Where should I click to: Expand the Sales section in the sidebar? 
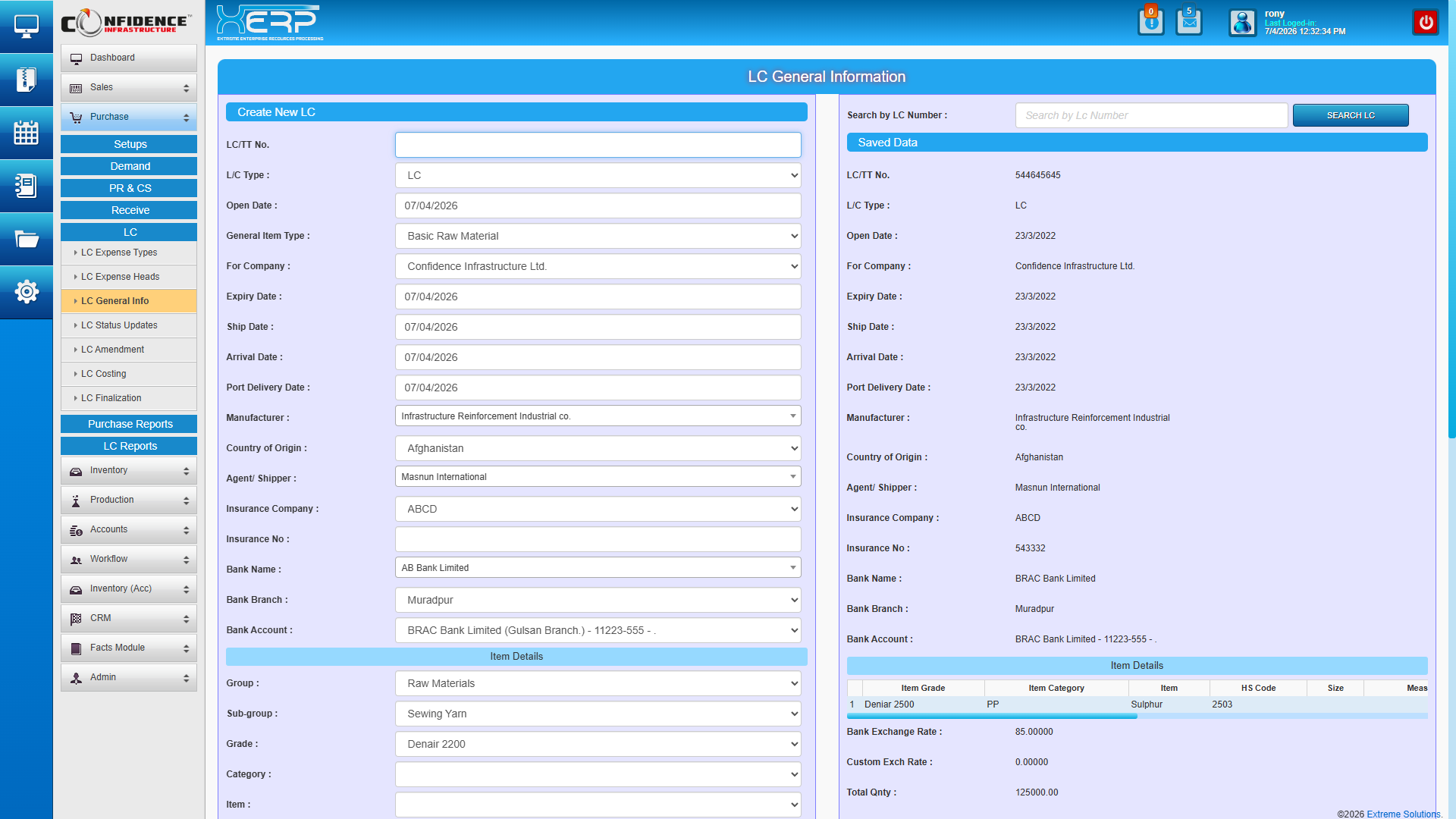tap(128, 87)
